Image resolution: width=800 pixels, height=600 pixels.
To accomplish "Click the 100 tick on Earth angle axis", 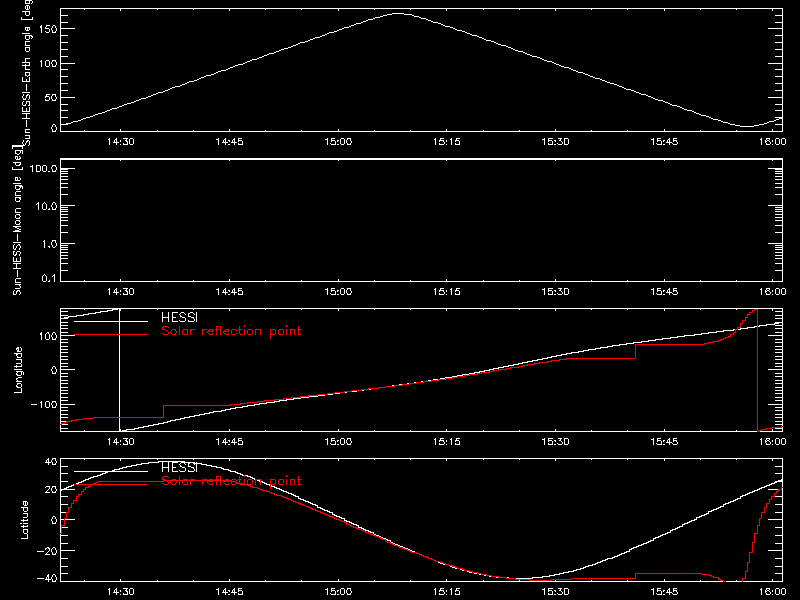I will (48, 63).
